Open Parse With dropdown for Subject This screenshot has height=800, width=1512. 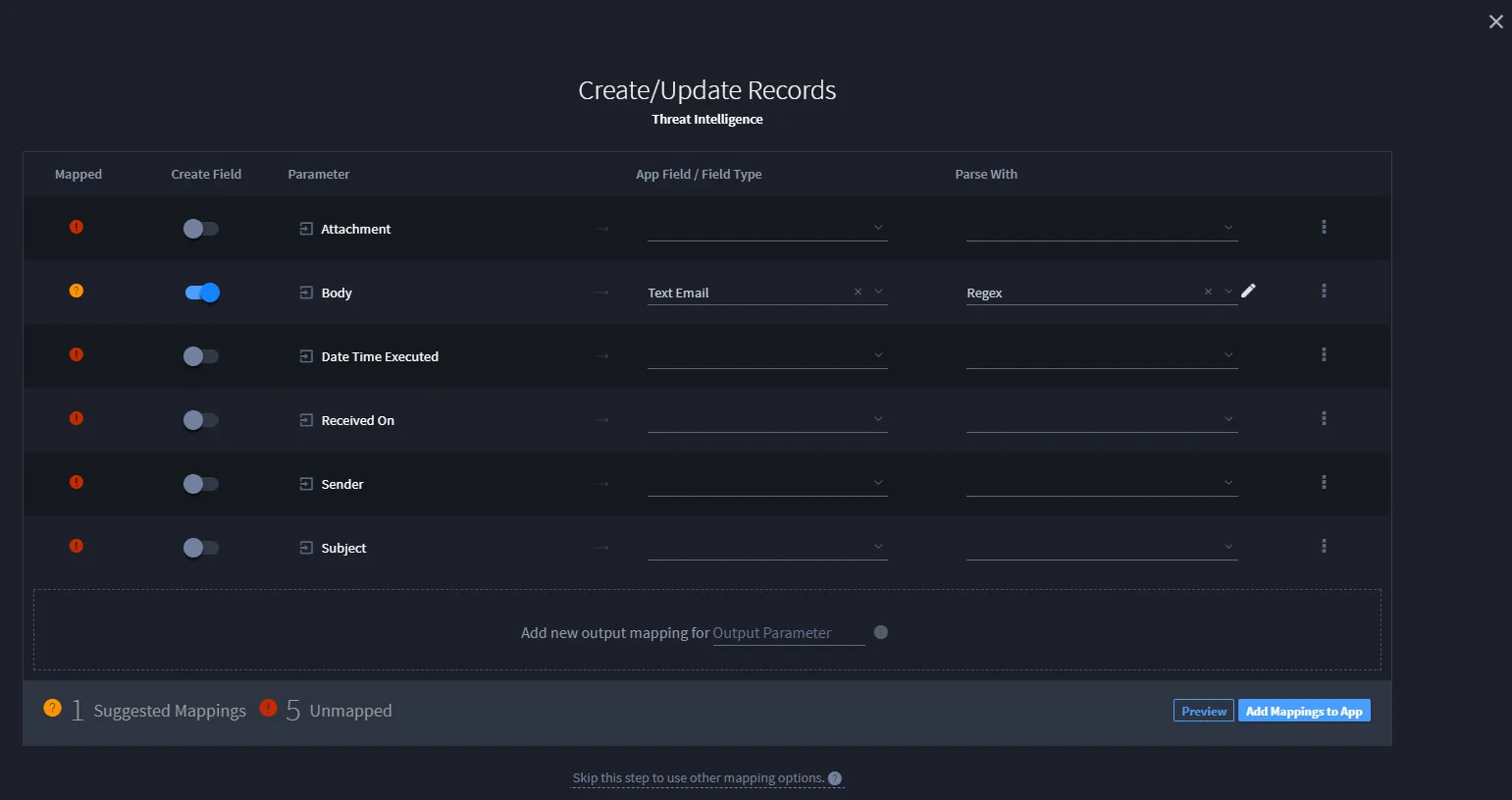(x=1102, y=547)
